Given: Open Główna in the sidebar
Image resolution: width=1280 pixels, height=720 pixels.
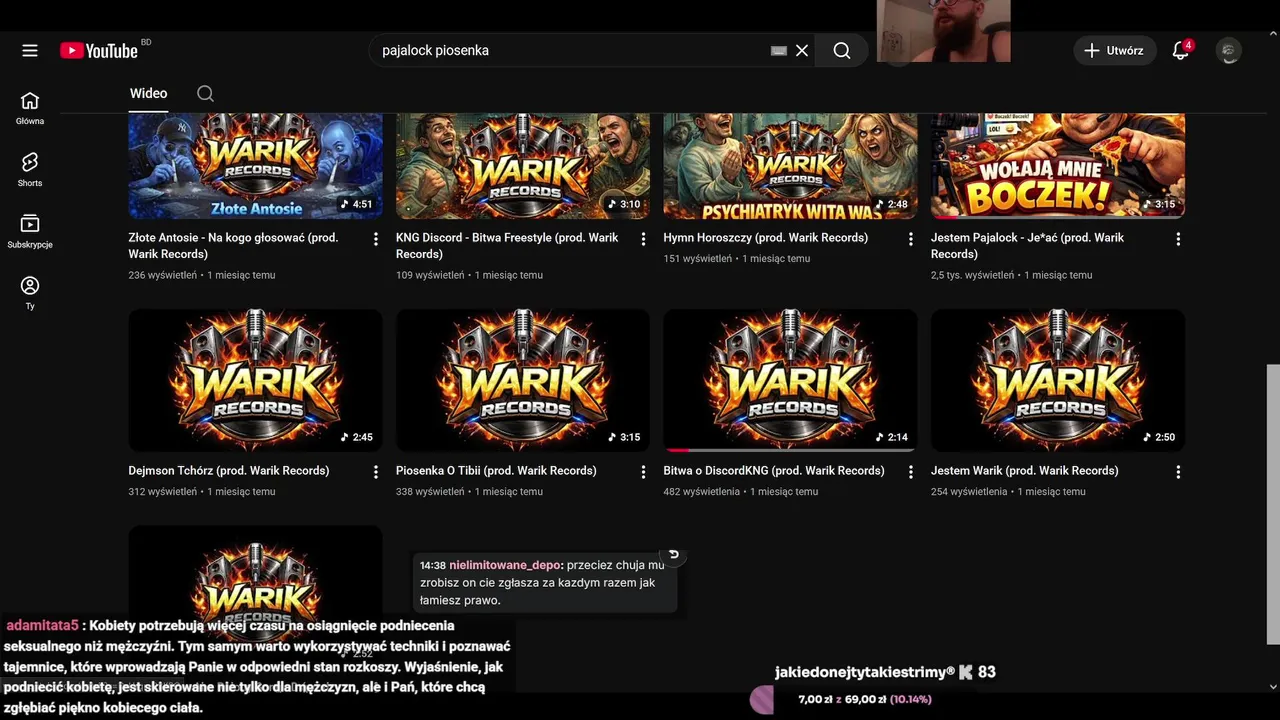Looking at the screenshot, I should (30, 108).
